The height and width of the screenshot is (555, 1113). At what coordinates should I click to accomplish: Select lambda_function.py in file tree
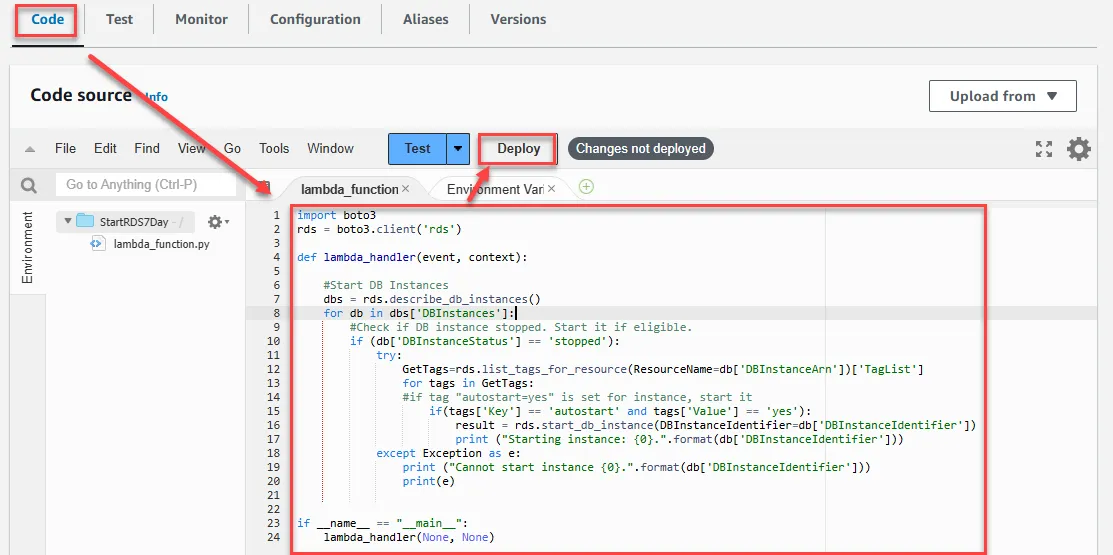(x=162, y=243)
